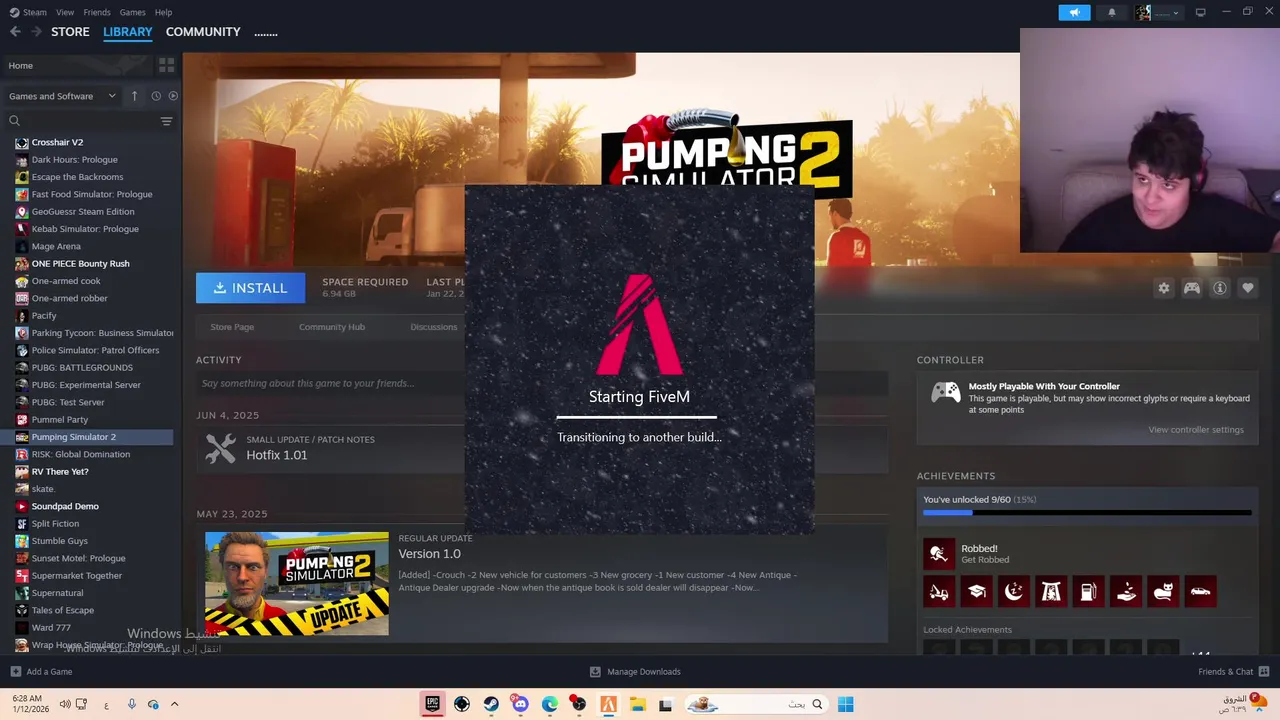This screenshot has width=1280, height=720.
Task: Click the Windows taskbar search box
Action: point(757,704)
